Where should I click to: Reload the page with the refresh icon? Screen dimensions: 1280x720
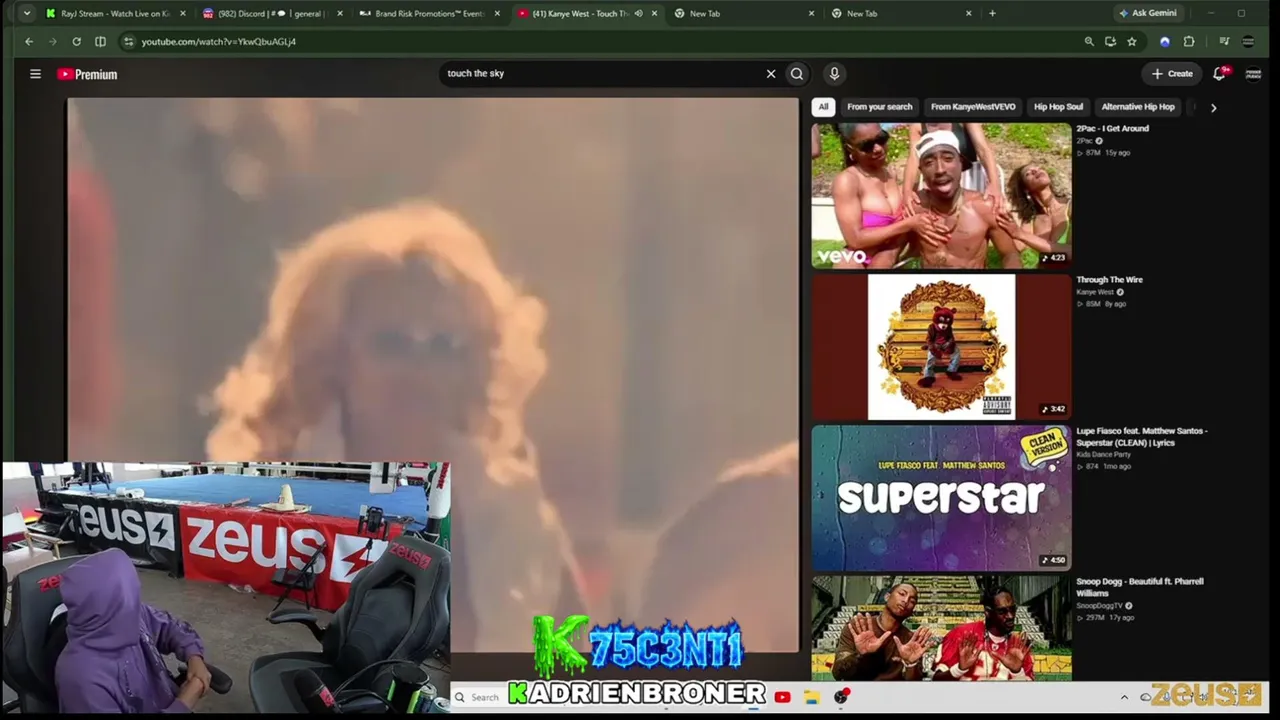point(76,42)
